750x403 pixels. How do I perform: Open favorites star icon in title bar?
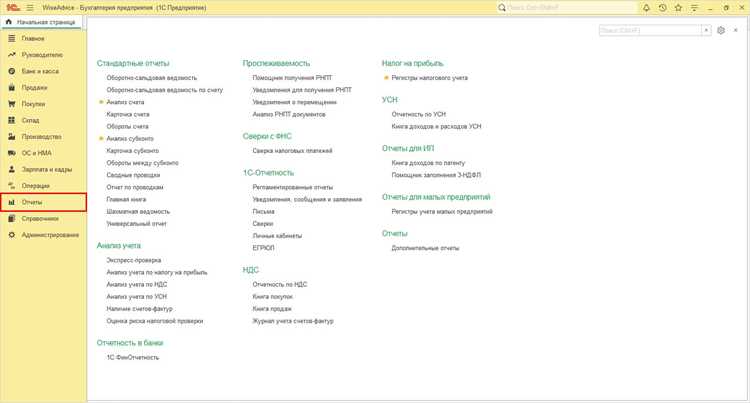pyautogui.click(x=678, y=8)
